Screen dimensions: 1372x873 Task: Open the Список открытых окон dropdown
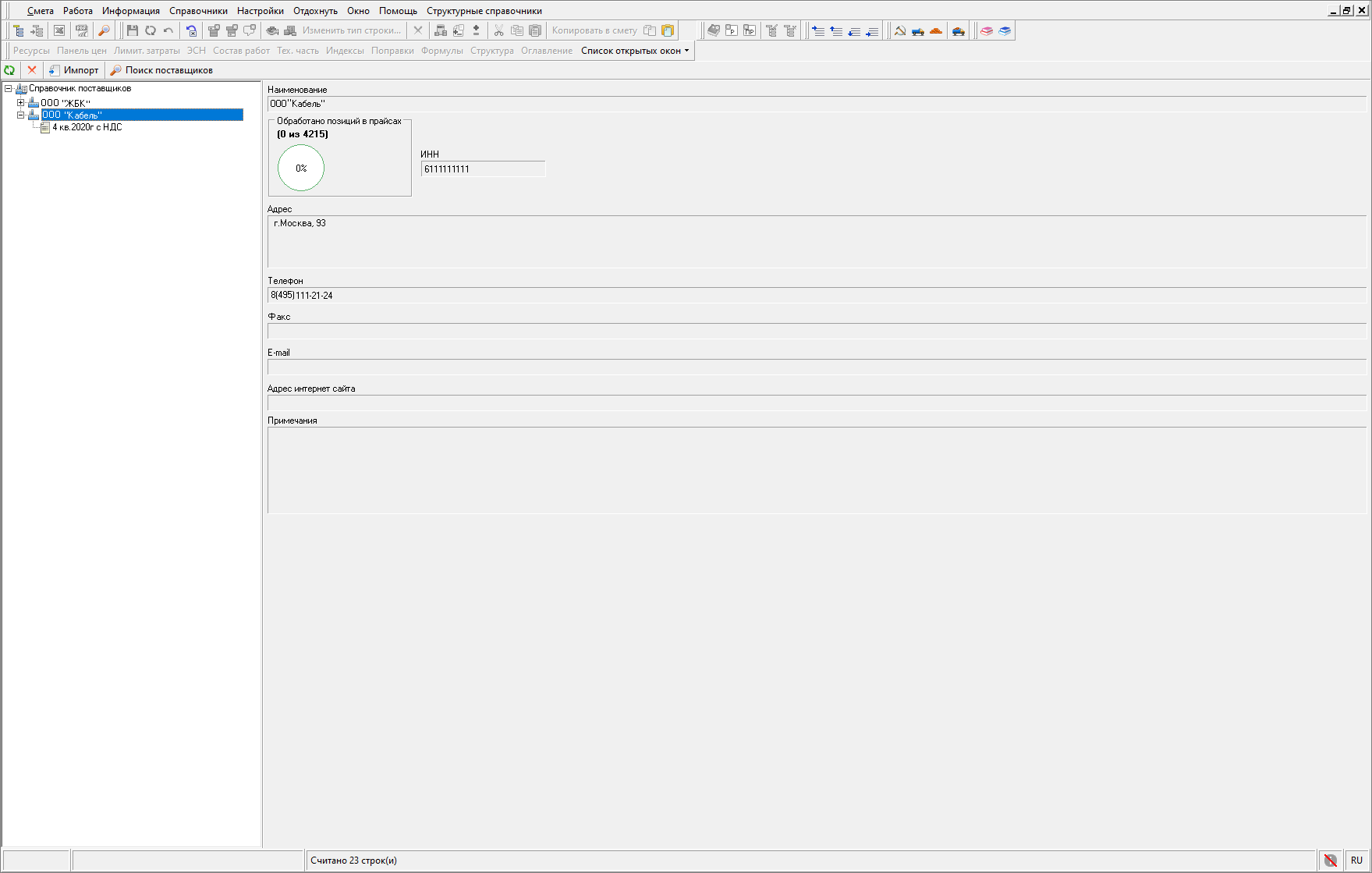635,51
